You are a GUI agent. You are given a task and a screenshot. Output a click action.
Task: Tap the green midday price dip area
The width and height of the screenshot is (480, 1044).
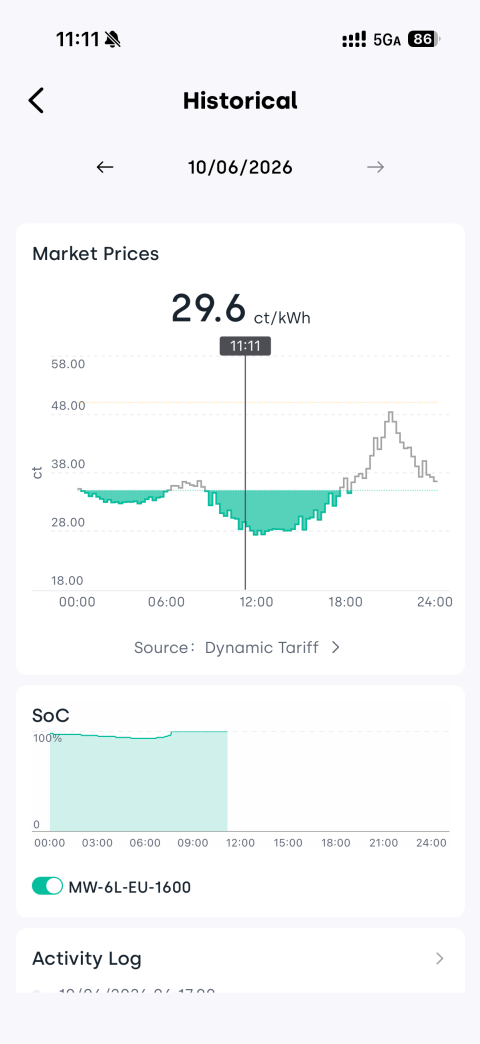pyautogui.click(x=273, y=509)
